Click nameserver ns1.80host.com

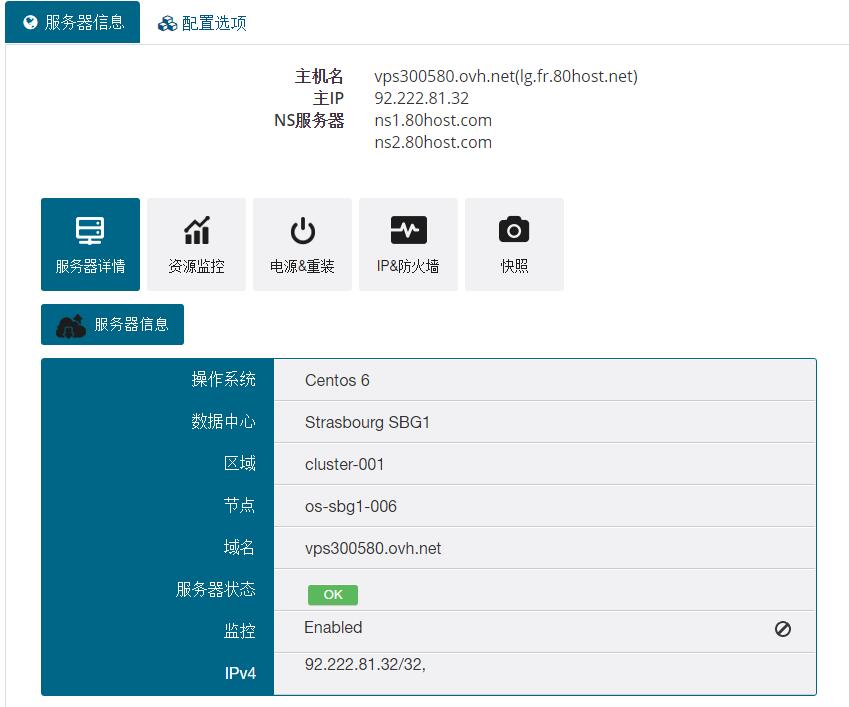click(433, 120)
